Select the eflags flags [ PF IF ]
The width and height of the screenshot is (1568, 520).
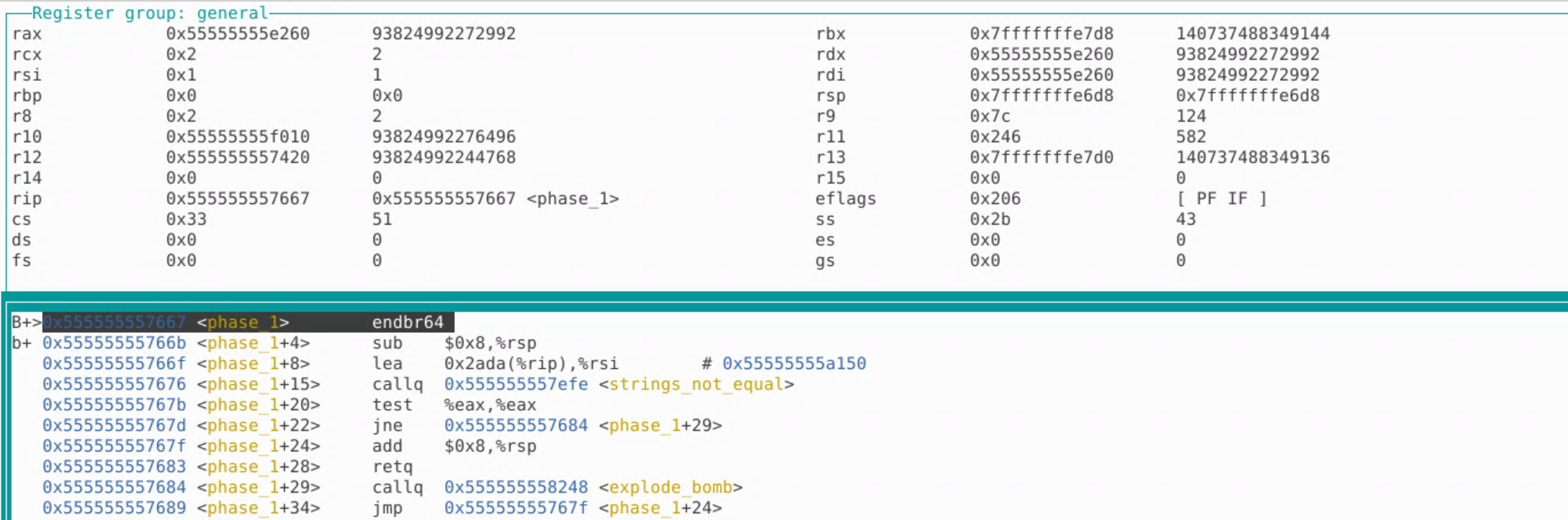tap(1221, 199)
